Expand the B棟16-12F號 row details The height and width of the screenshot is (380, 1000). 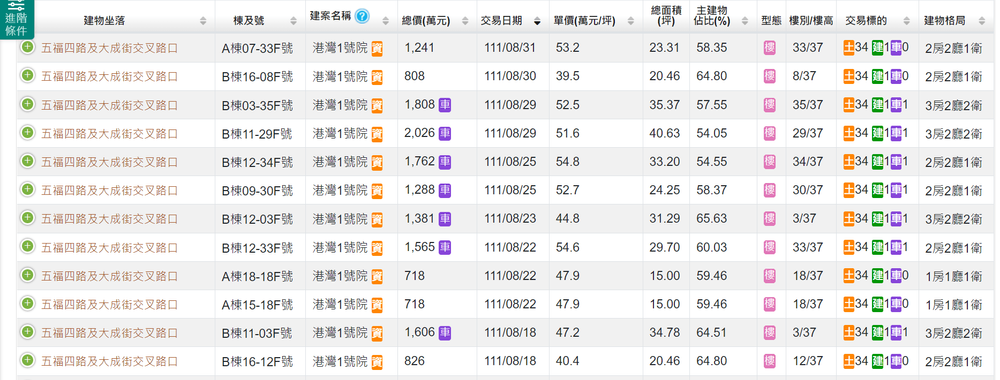pos(27,360)
